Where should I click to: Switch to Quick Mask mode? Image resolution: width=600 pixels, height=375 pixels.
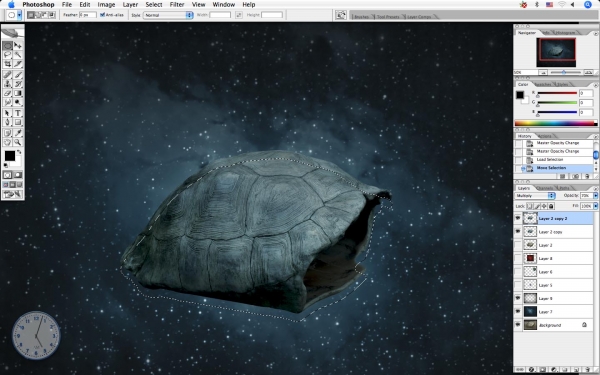[18, 175]
